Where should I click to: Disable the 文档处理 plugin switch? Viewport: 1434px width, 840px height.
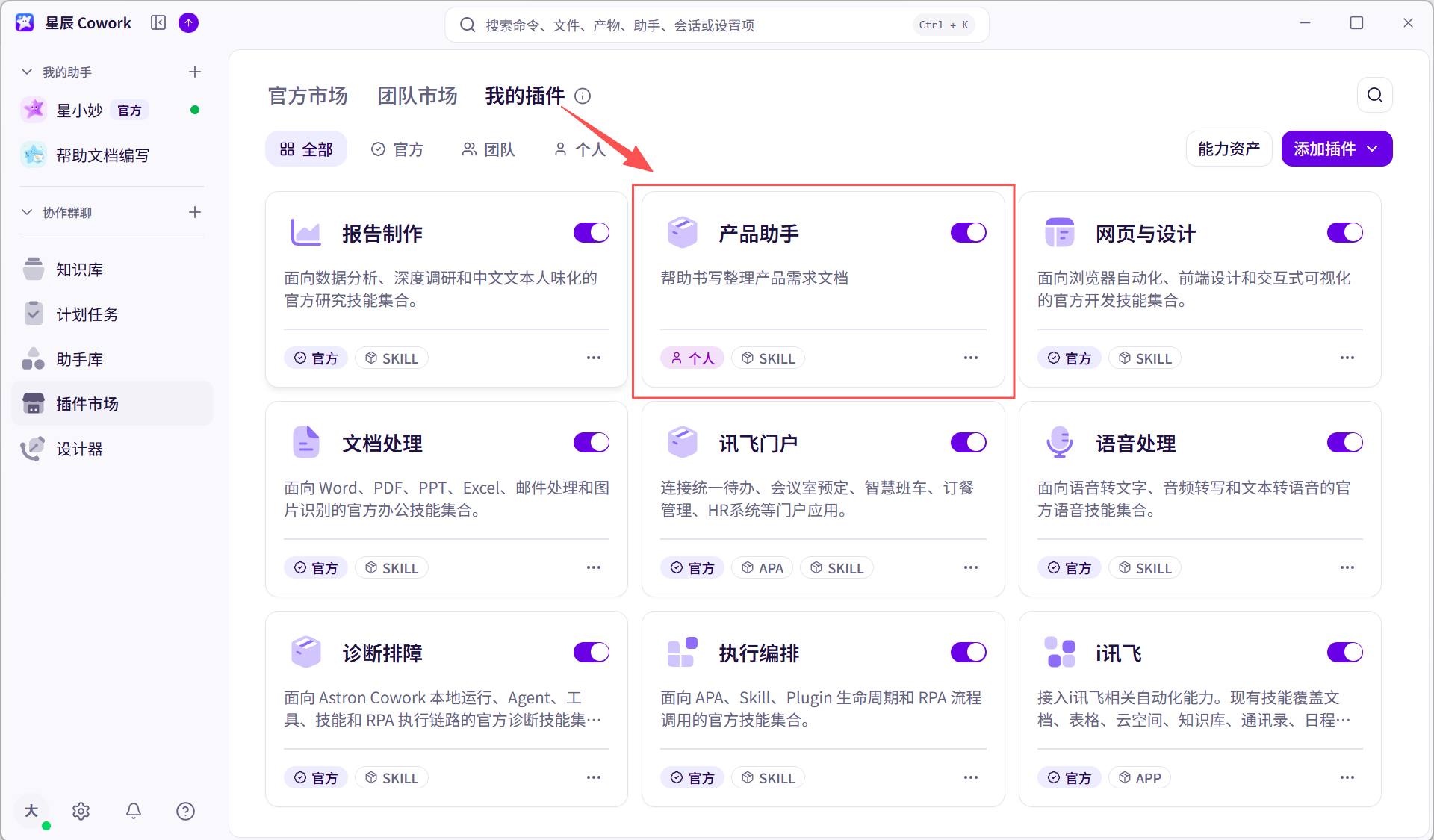tap(592, 443)
